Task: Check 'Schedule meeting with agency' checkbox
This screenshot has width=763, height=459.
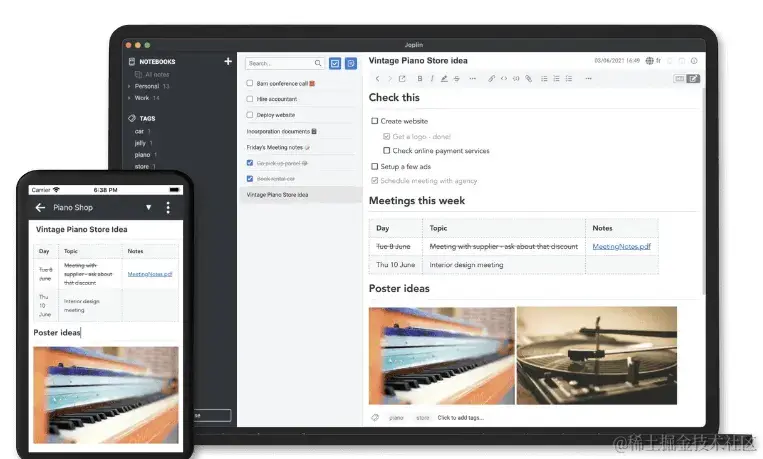Action: [x=375, y=181]
